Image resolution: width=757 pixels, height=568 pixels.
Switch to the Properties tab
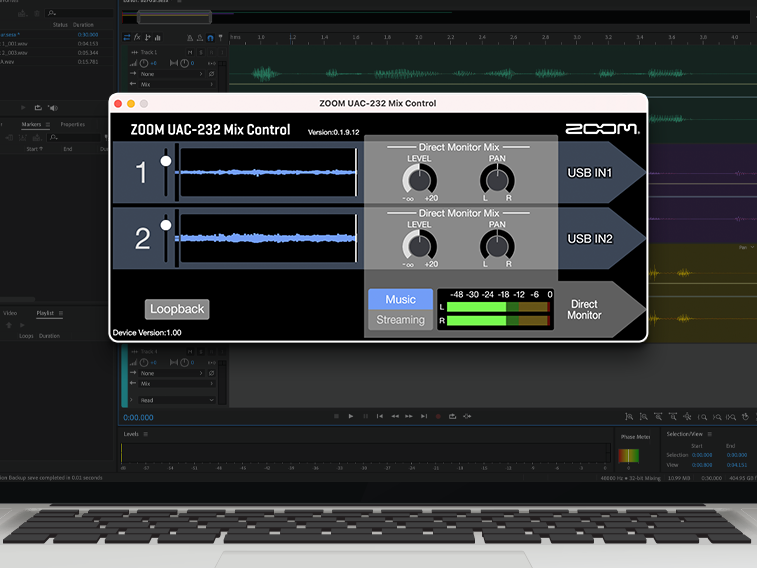point(72,125)
